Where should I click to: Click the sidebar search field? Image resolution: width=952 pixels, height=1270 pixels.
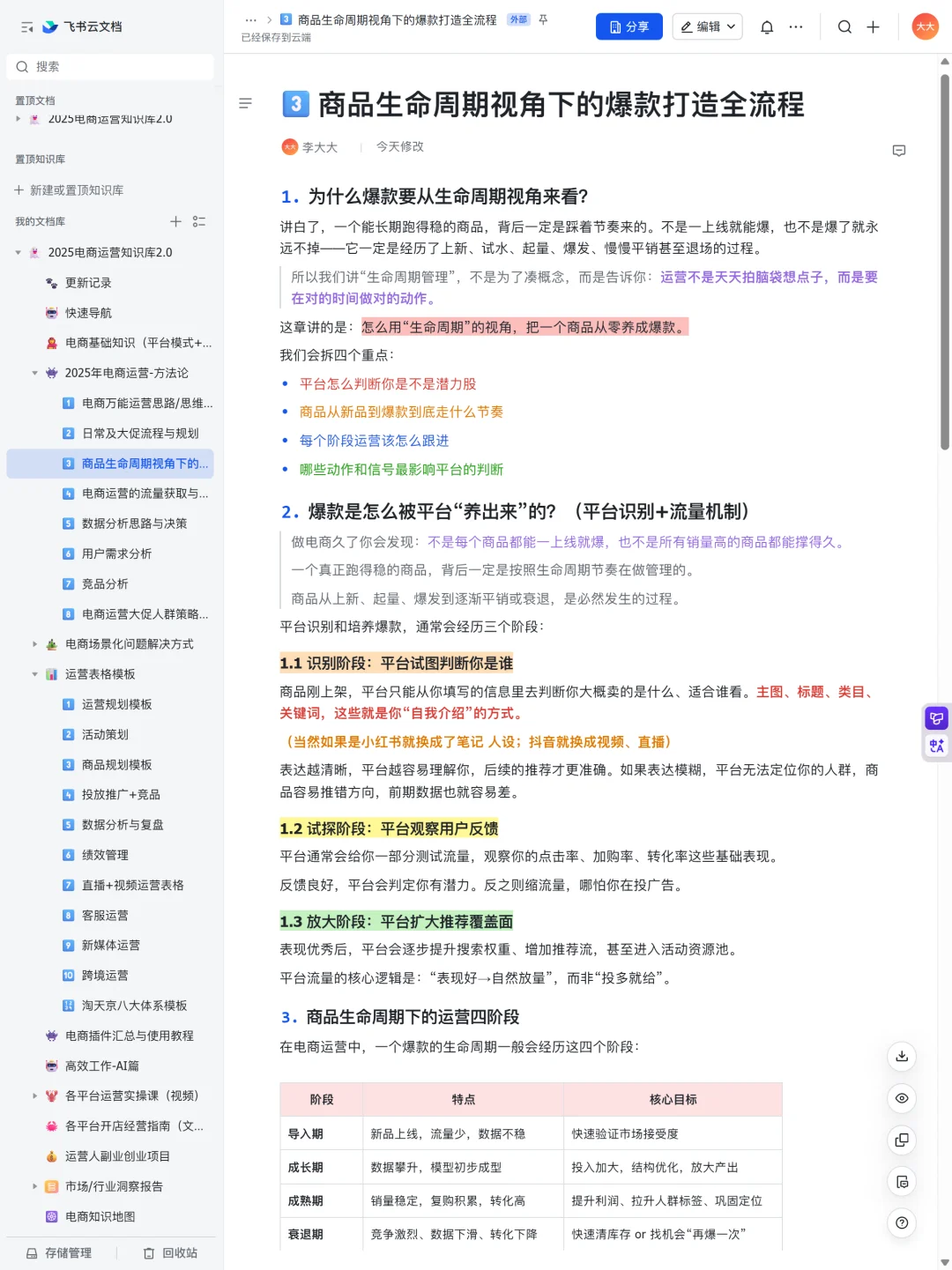[x=110, y=67]
